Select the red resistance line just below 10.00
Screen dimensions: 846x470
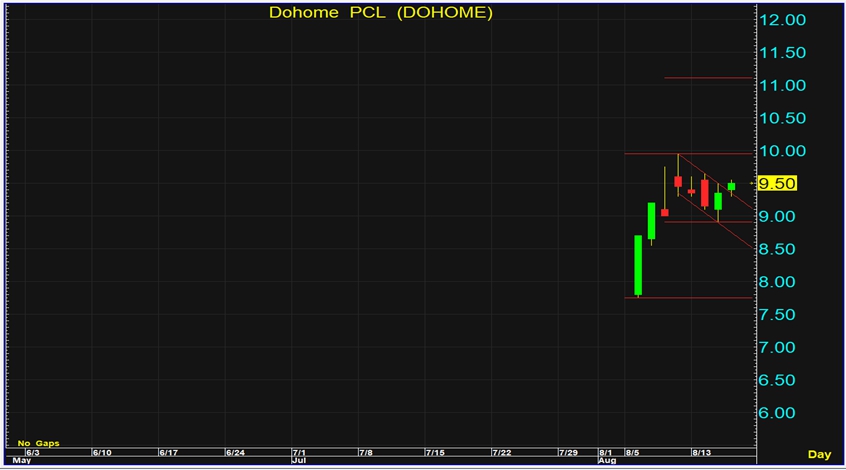click(688, 154)
